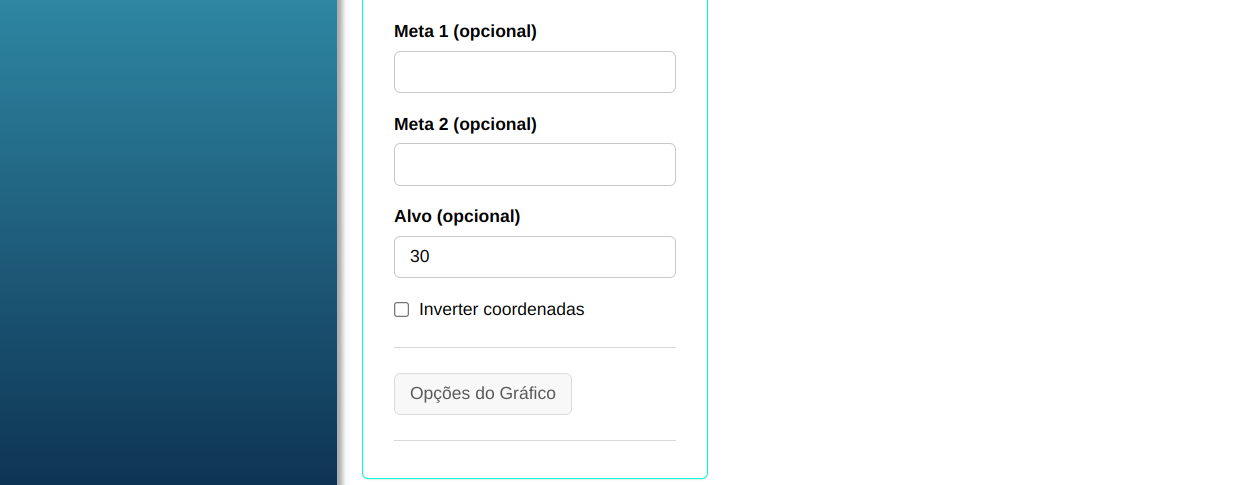Click the word "coordenadas" beside the checkbox
The width and height of the screenshot is (1238, 485).
[x=533, y=310]
